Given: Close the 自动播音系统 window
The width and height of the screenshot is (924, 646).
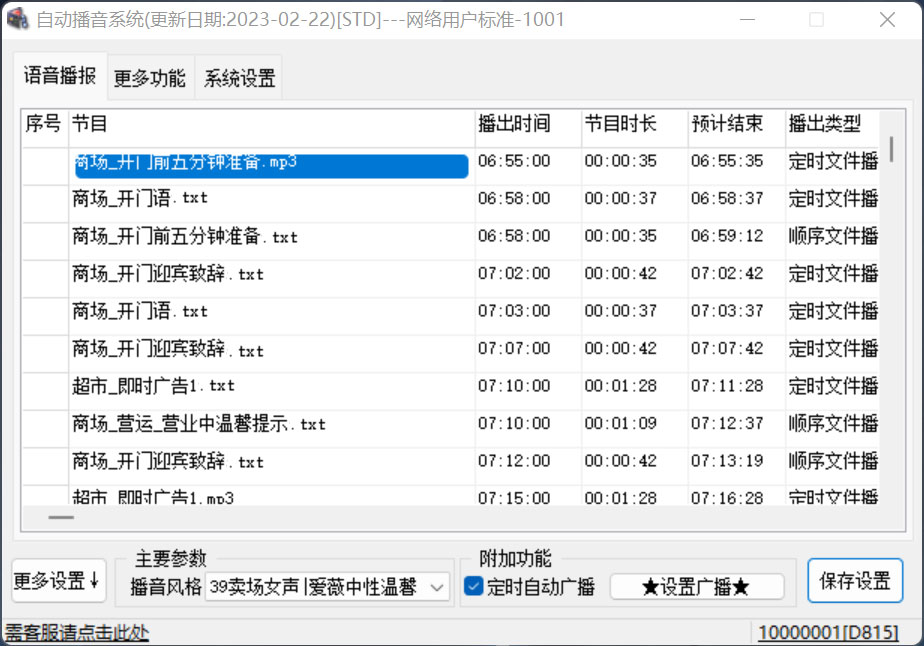Looking at the screenshot, I should tap(886, 19).
